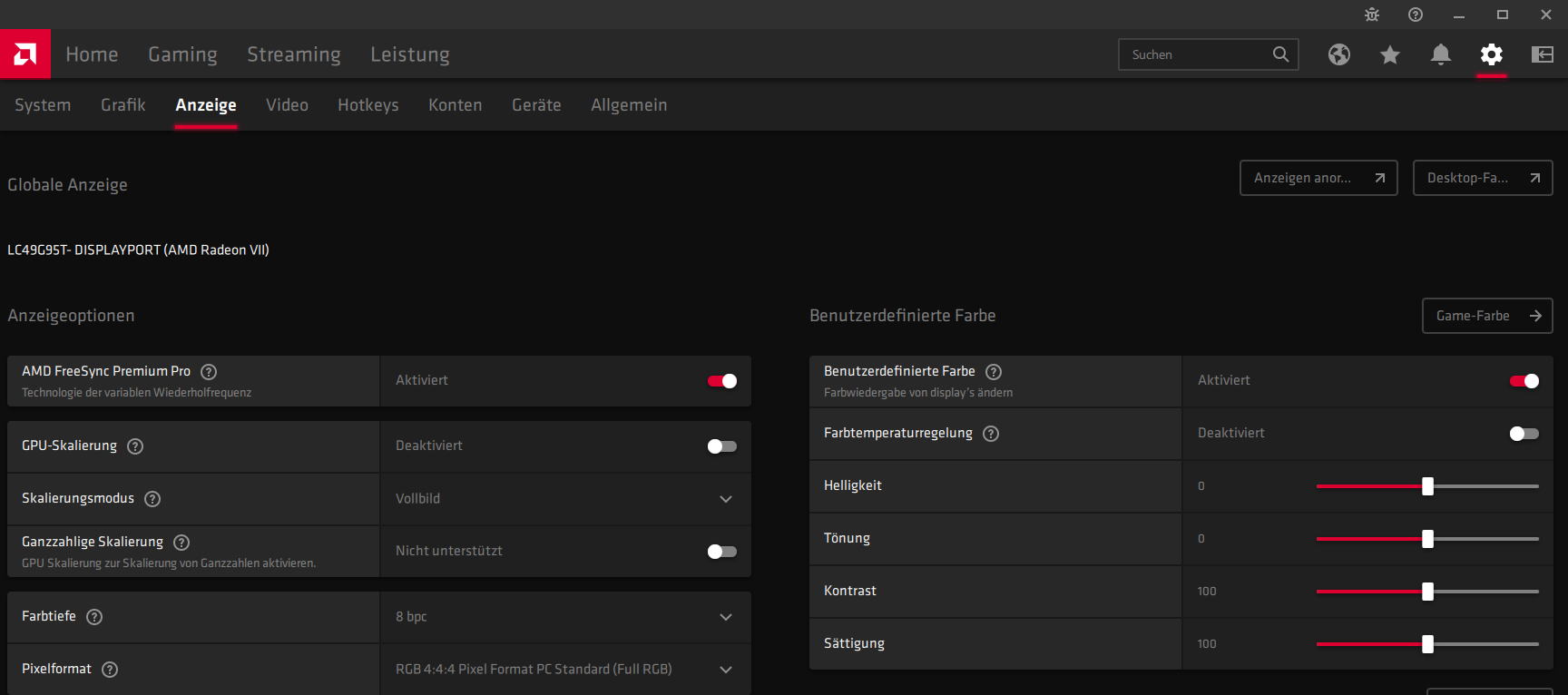This screenshot has width=1568, height=695.
Task: Disable Benutzerdefinierte Farbe switch
Action: 1524,381
